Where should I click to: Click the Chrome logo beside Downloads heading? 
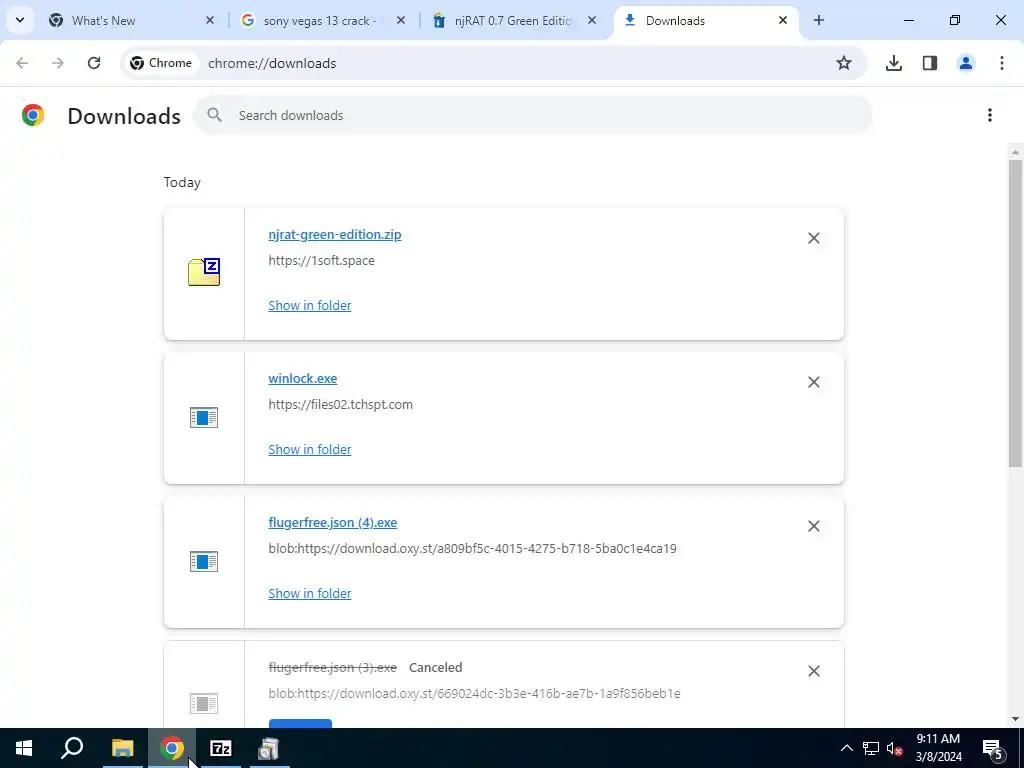[x=33, y=116]
